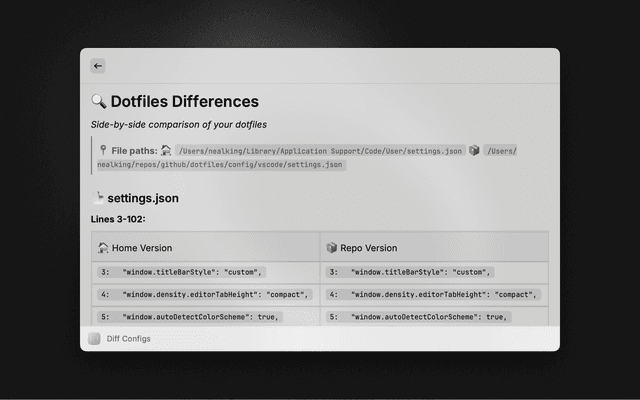Select line 4 editorTabHeight in Repo Version

(x=431, y=295)
